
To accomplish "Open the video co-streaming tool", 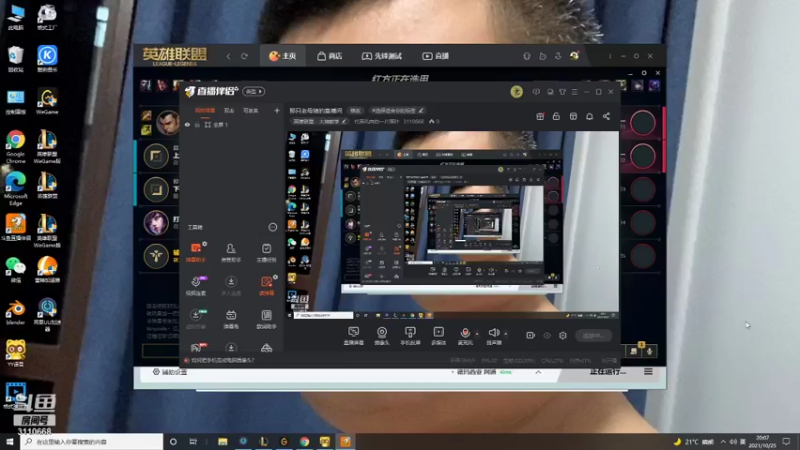I will point(196,286).
